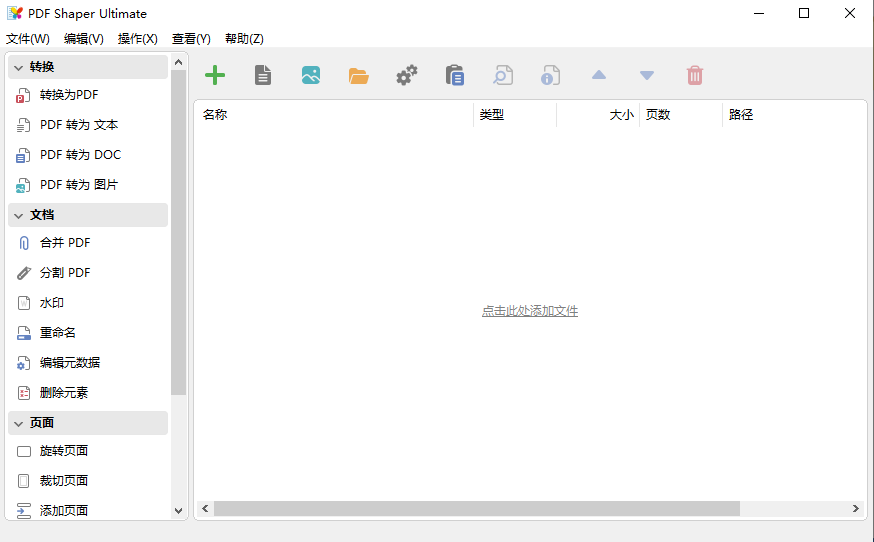Sort by the 页数 column header
The height and width of the screenshot is (542, 874).
681,114
